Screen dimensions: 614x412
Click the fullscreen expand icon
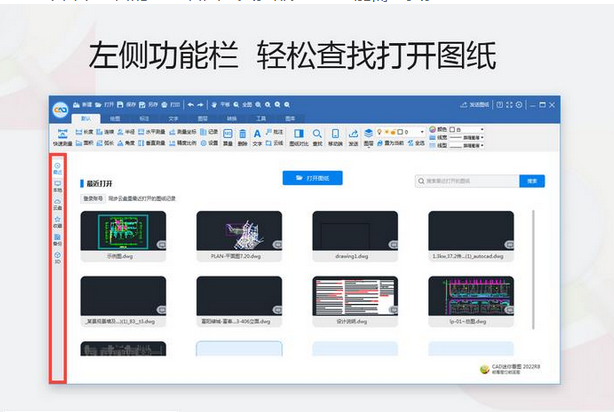pyautogui.click(x=509, y=105)
